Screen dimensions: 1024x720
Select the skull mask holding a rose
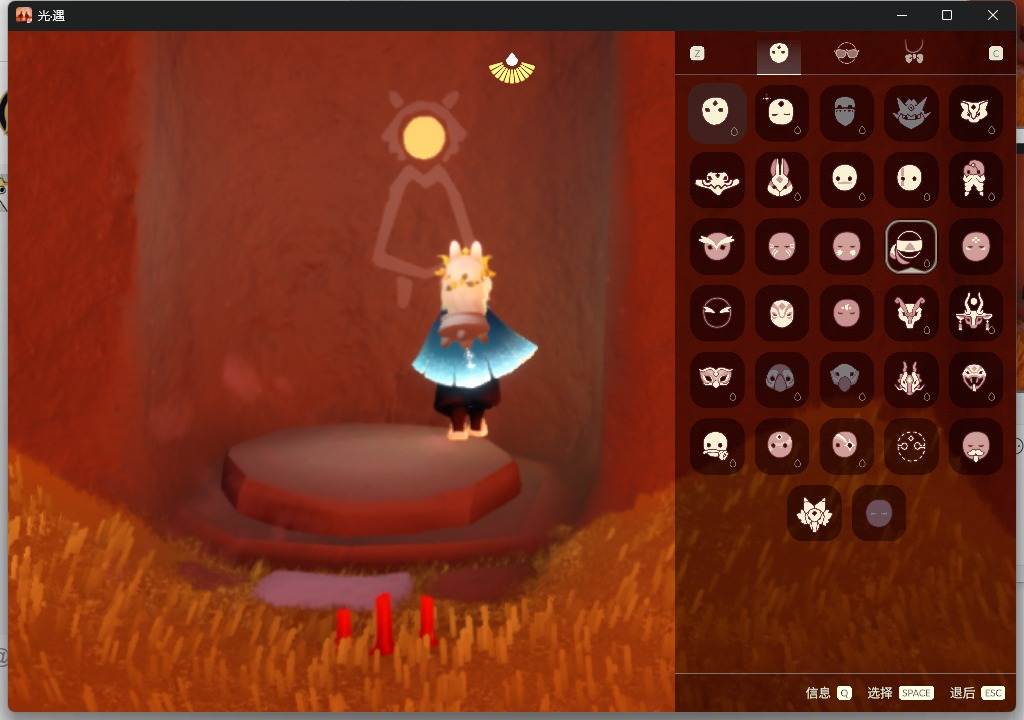click(716, 446)
